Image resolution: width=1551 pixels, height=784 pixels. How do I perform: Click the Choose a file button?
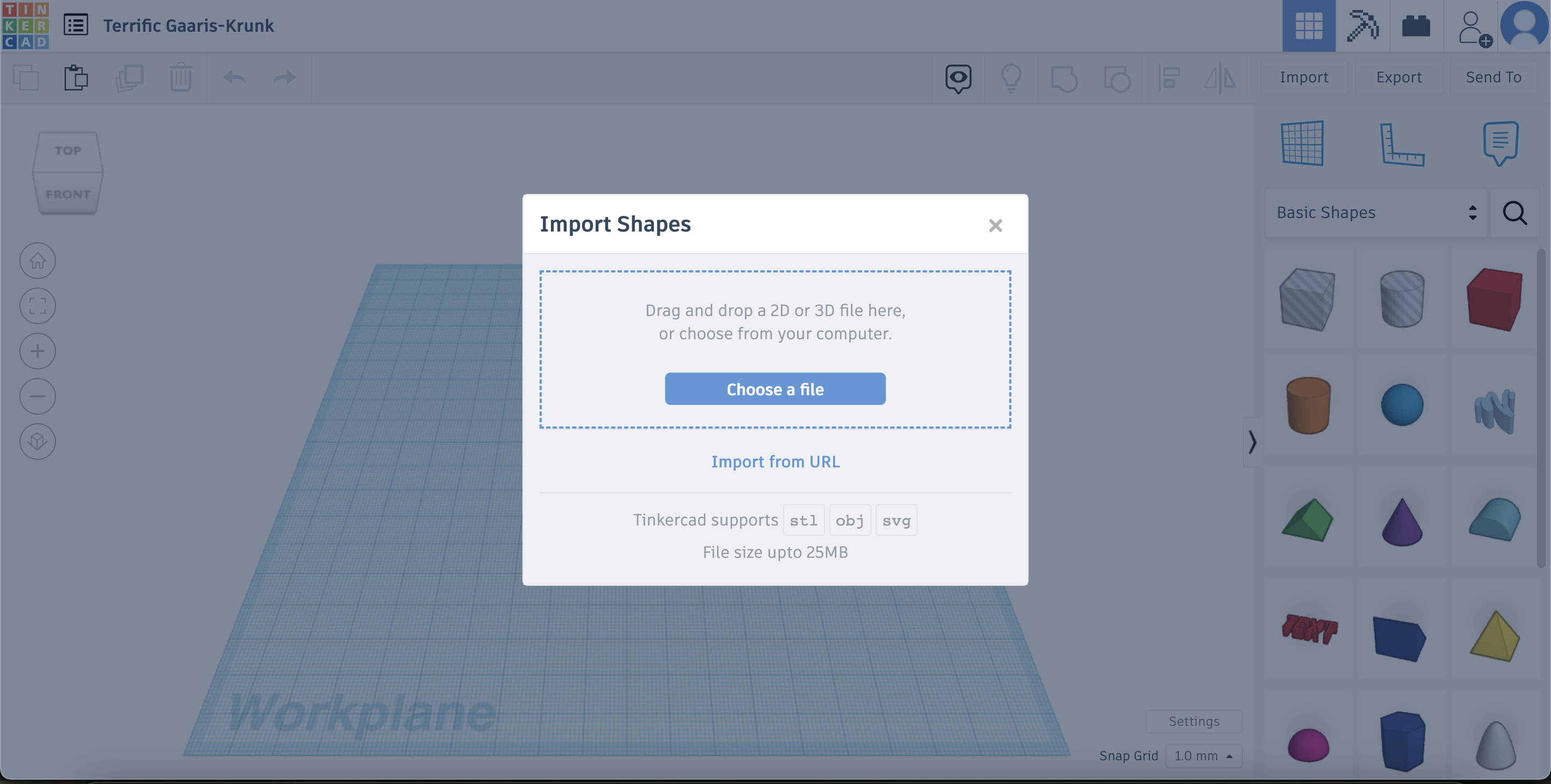(x=774, y=389)
